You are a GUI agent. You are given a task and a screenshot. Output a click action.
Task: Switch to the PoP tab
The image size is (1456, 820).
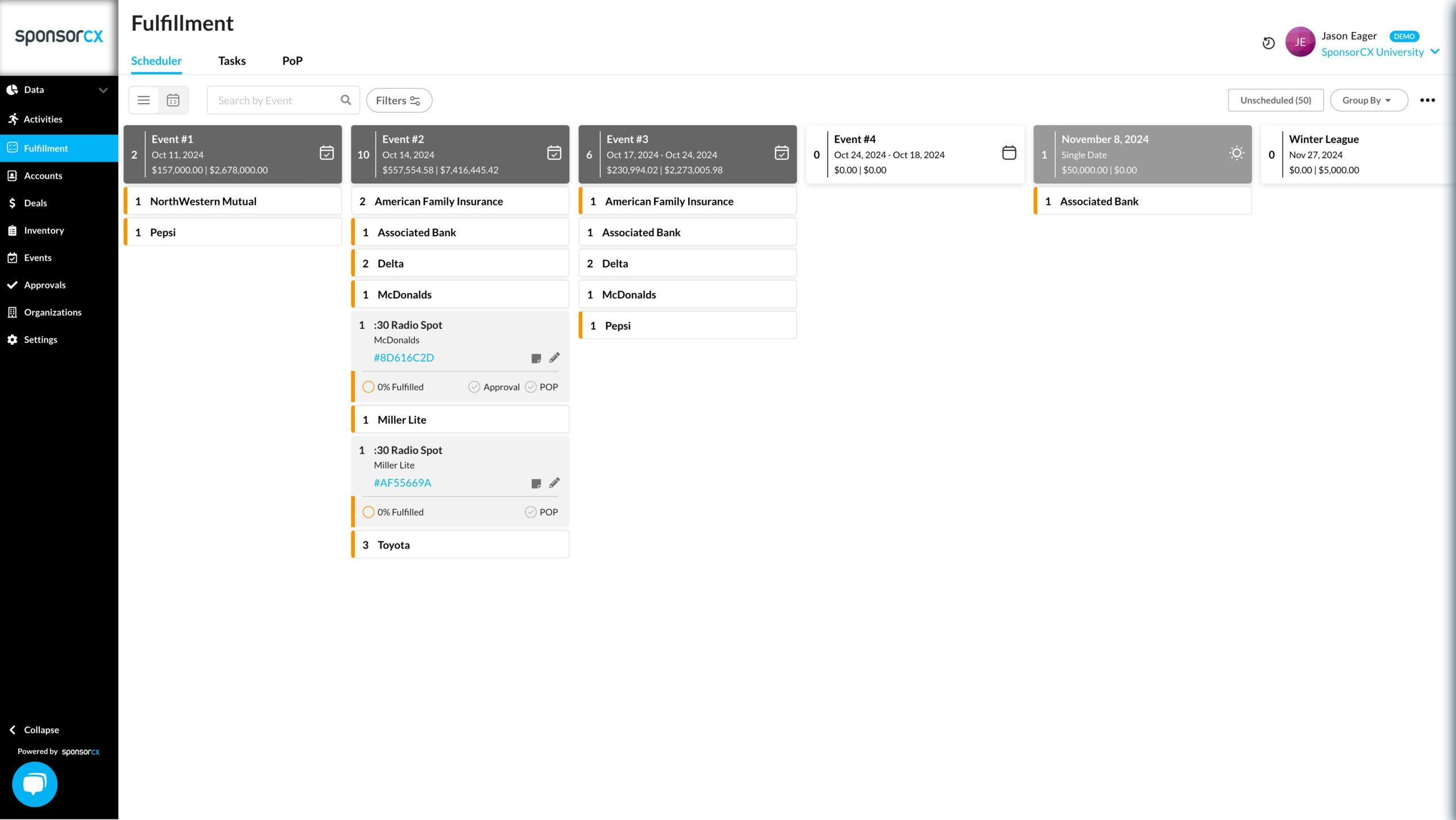click(x=292, y=61)
